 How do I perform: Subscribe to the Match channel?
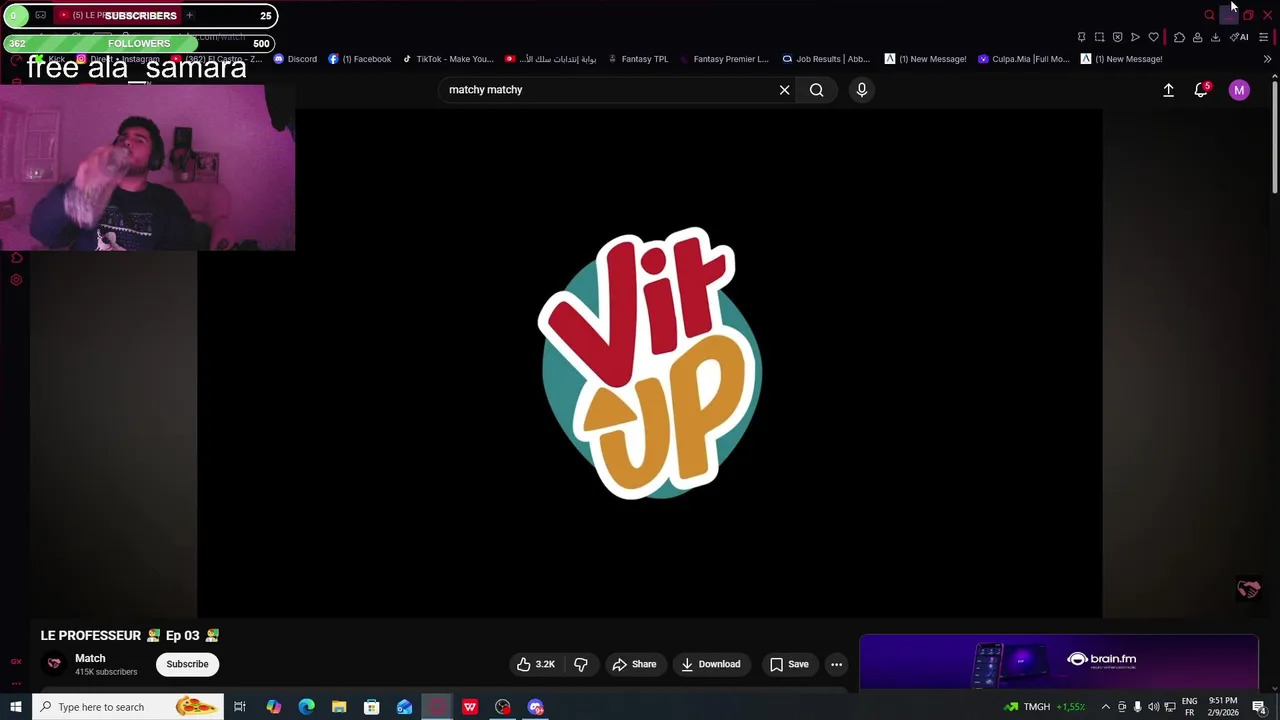pos(187,664)
